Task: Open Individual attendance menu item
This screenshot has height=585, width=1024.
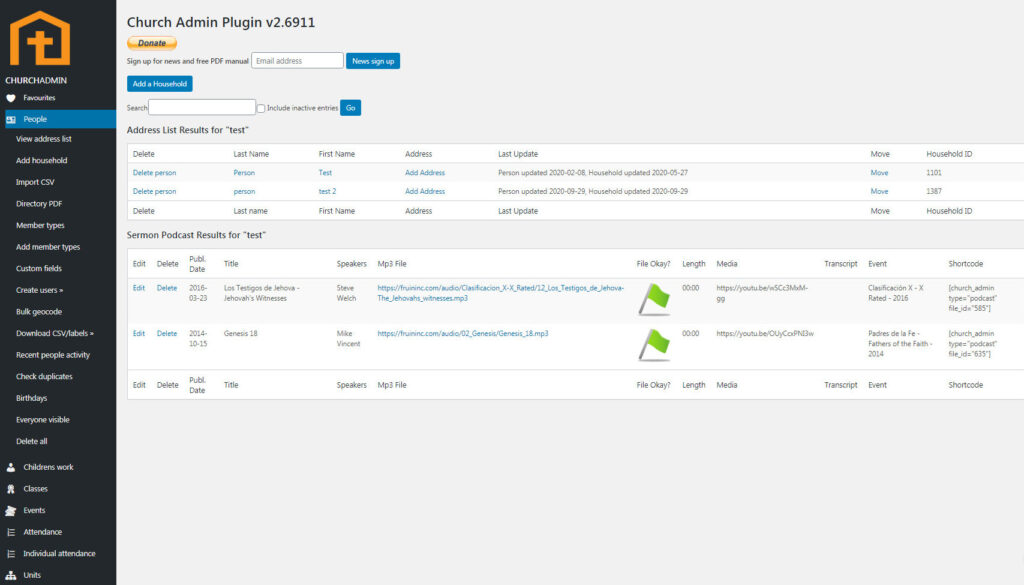Action: coord(59,553)
